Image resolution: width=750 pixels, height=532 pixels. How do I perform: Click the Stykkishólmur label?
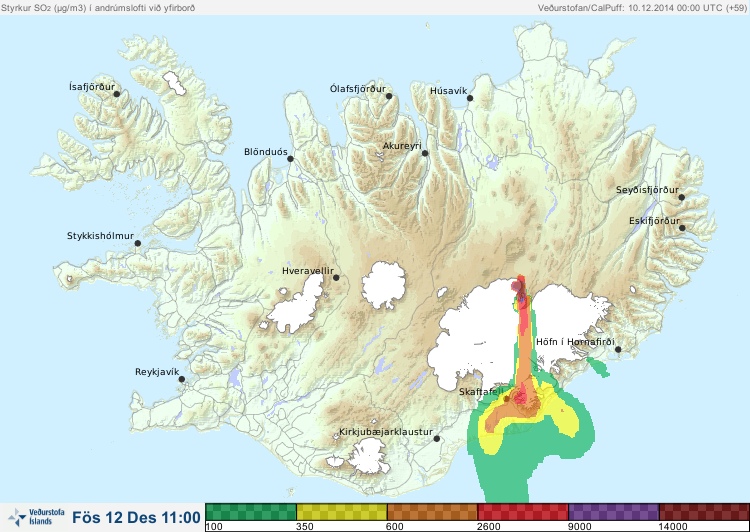click(100, 236)
